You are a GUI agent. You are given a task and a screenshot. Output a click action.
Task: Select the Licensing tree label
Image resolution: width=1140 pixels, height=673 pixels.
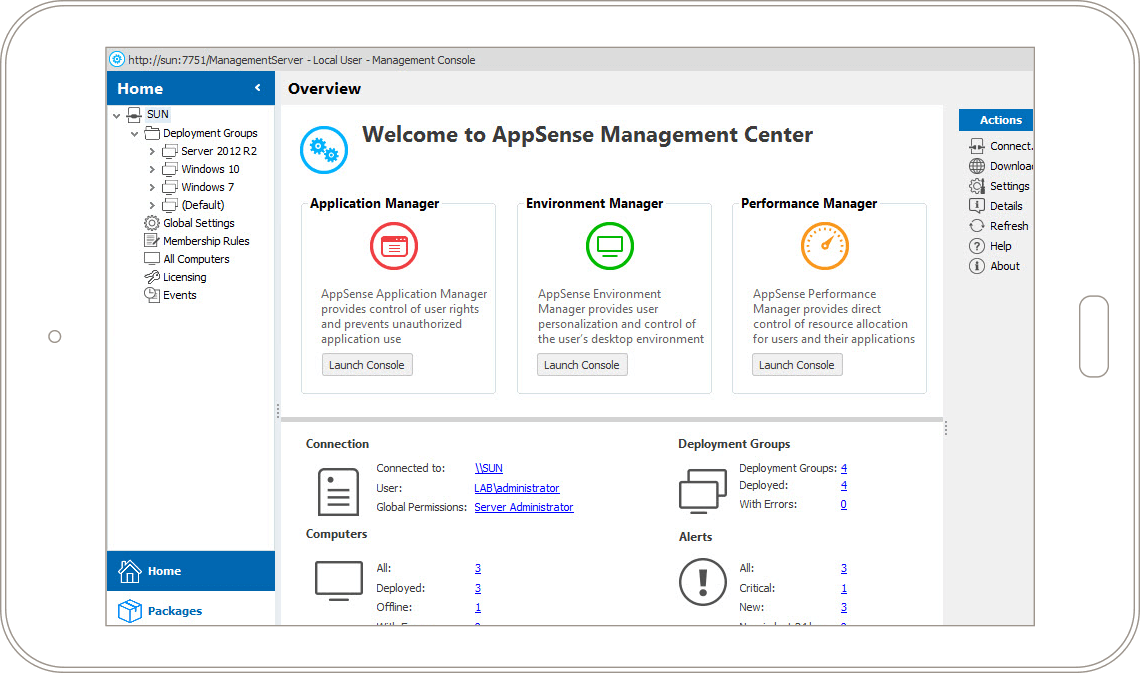185,277
